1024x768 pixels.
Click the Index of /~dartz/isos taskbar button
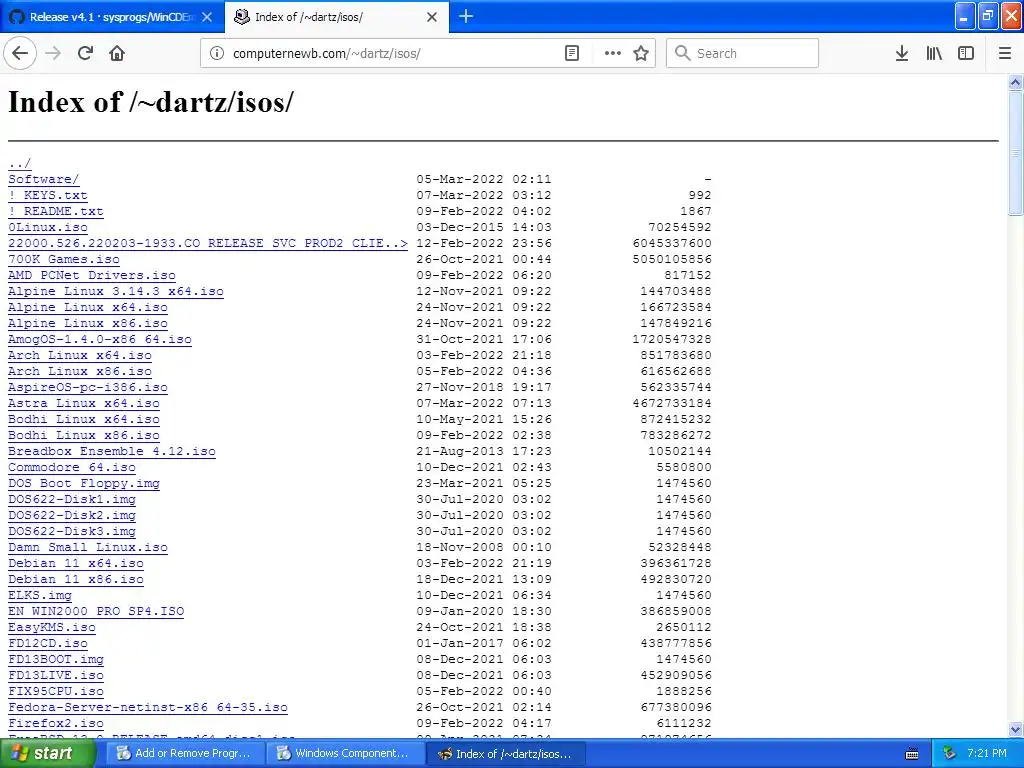tap(505, 753)
